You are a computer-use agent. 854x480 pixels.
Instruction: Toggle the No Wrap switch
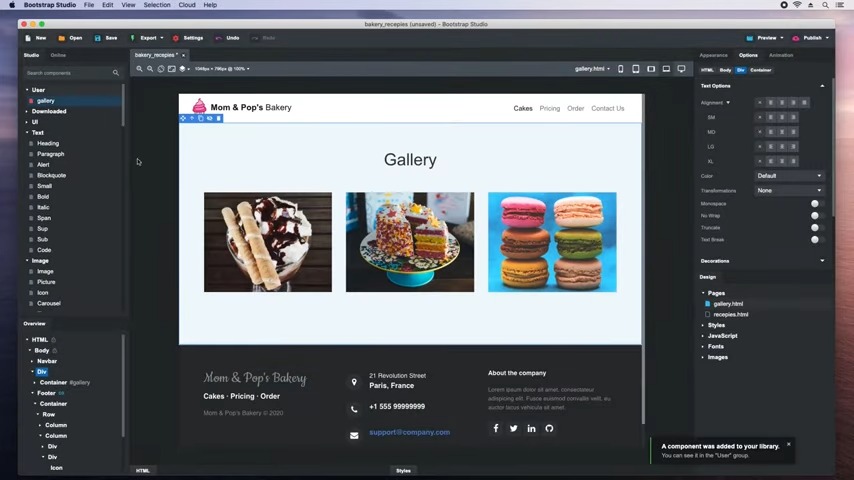pos(816,216)
